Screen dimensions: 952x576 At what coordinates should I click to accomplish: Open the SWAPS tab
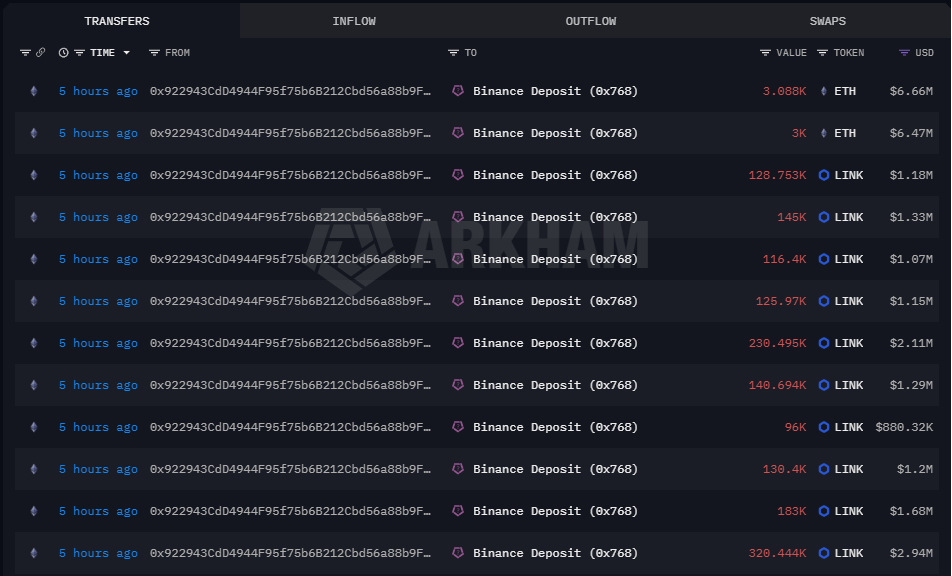click(827, 21)
